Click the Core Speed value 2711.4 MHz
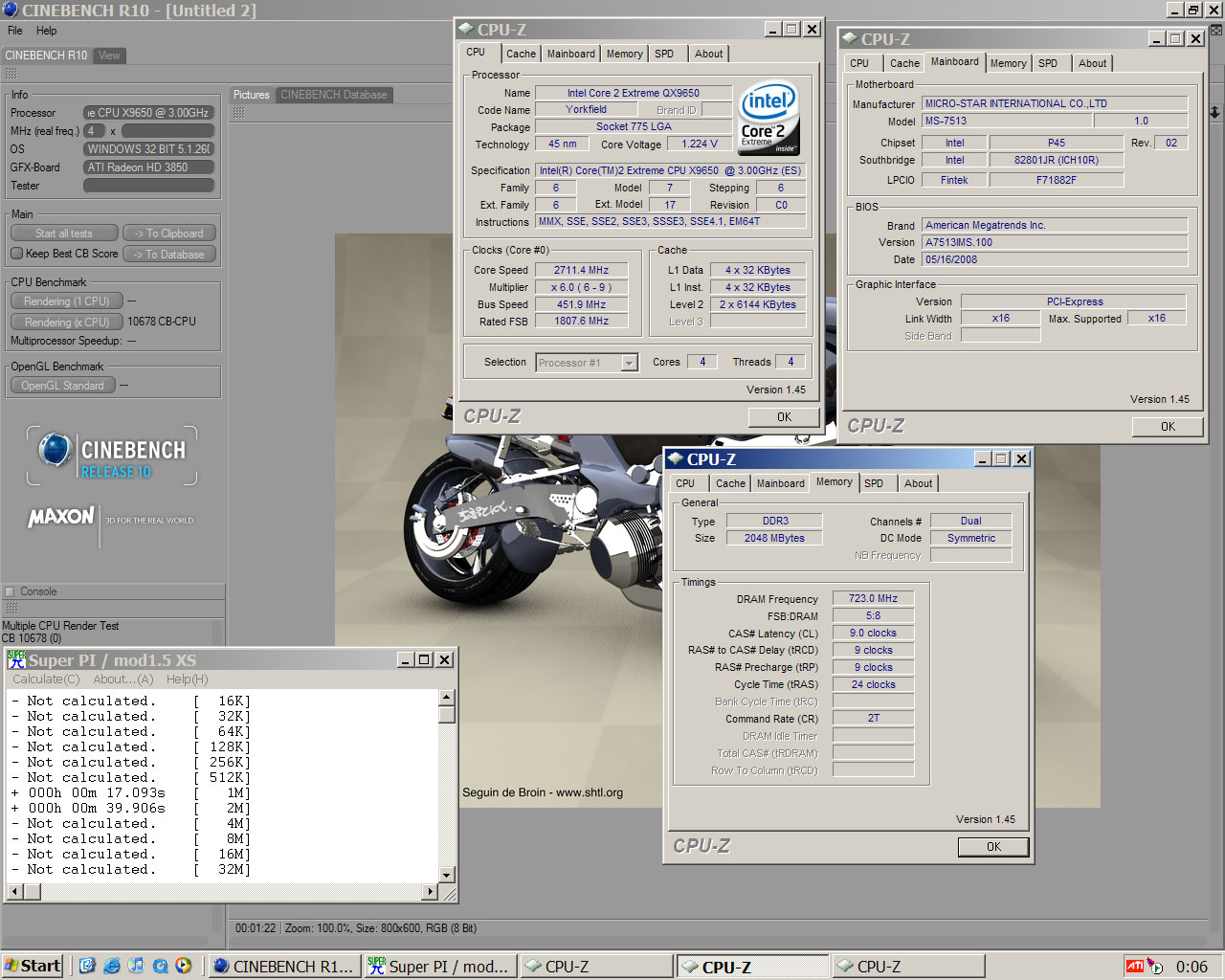Screen dimensions: 1225x980 [581, 270]
